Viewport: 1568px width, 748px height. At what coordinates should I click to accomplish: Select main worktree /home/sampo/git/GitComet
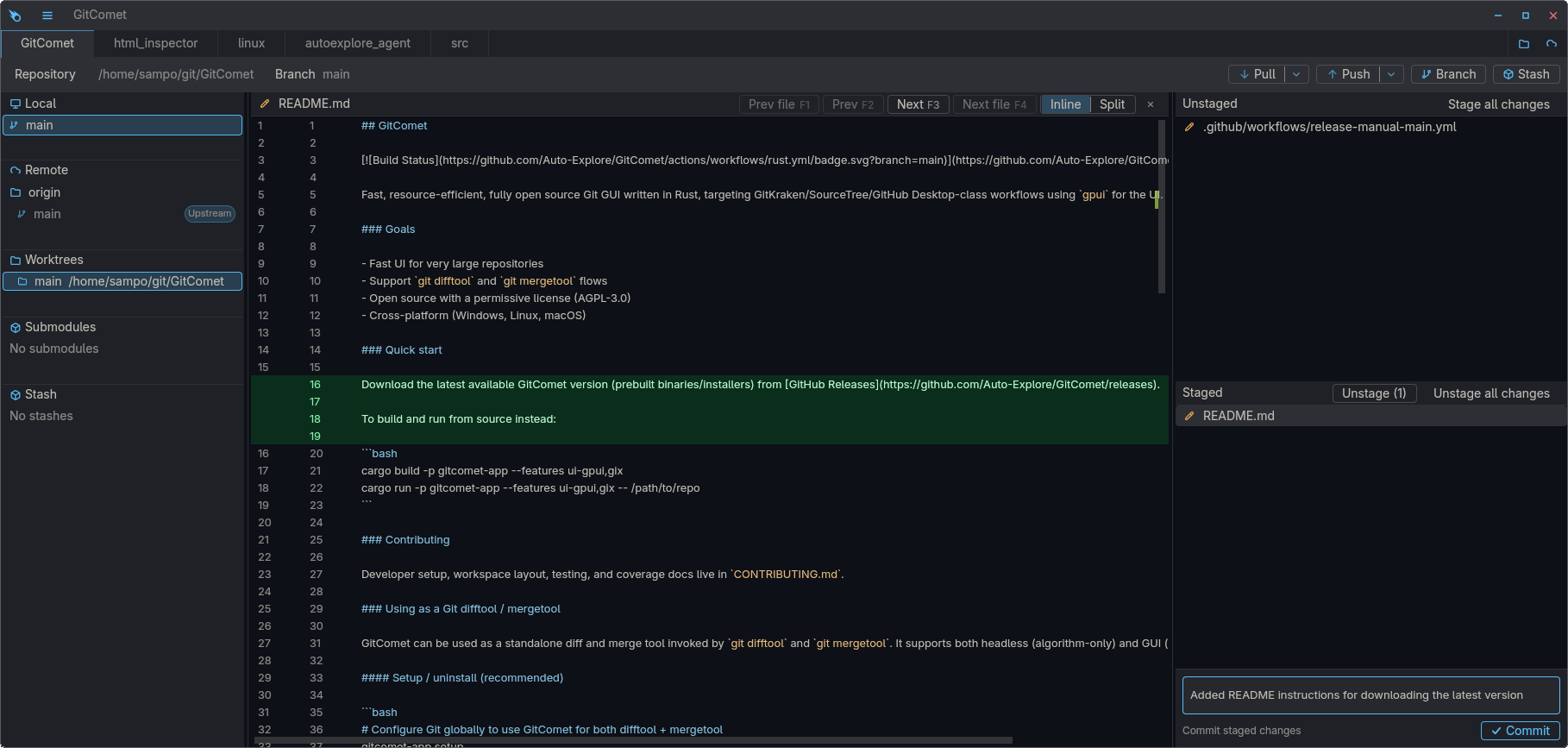point(122,281)
